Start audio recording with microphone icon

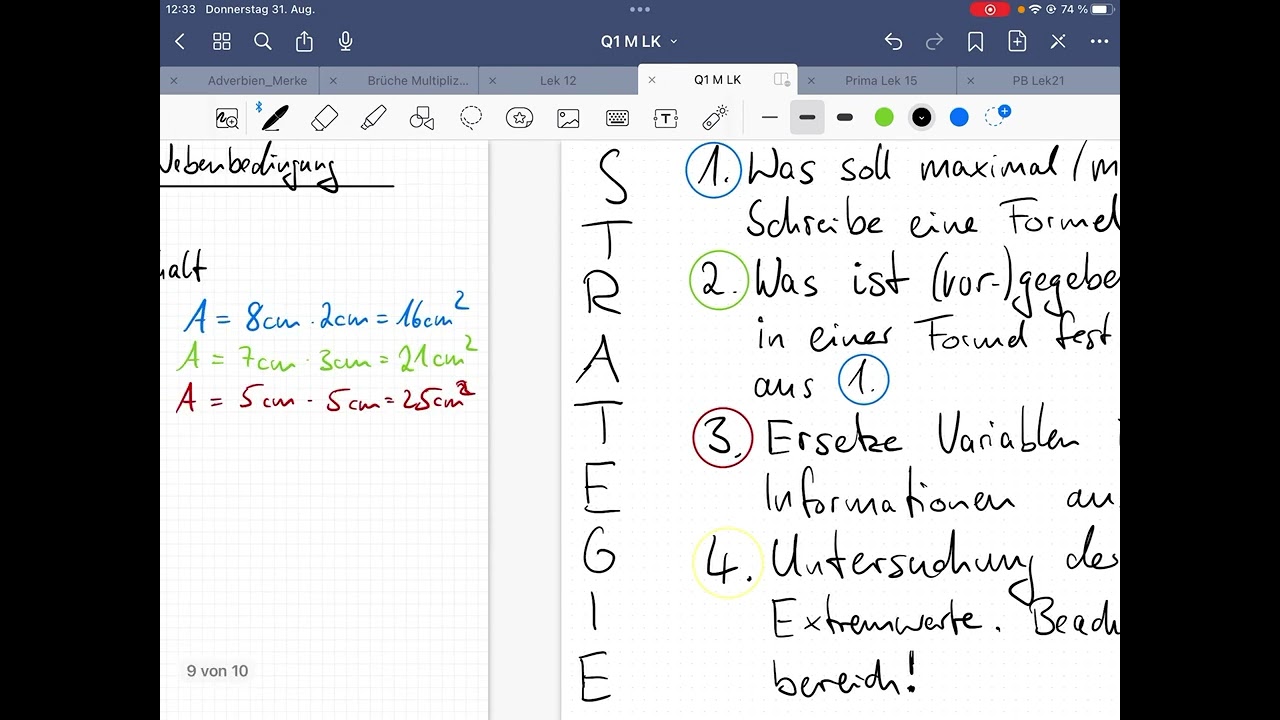(x=346, y=41)
